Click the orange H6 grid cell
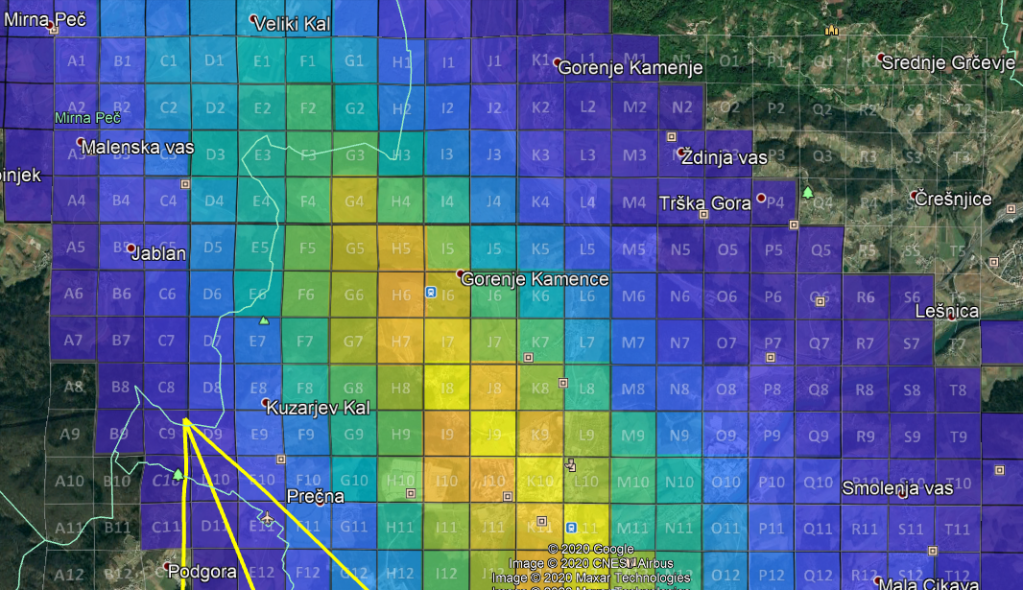The image size is (1023, 590). coord(400,295)
